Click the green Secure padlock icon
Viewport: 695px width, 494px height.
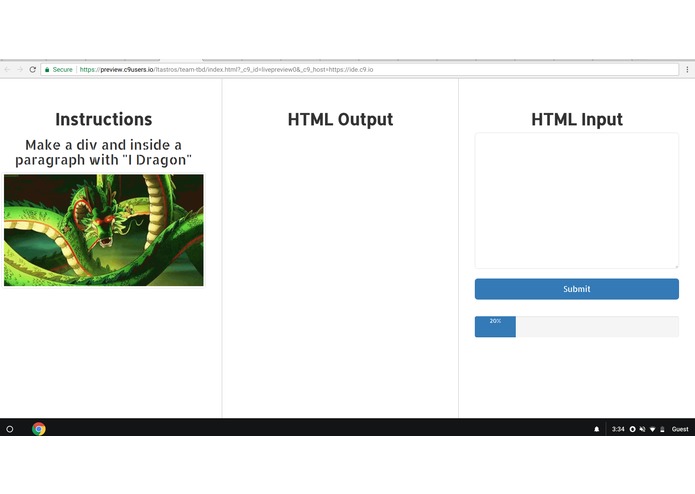click(x=47, y=70)
